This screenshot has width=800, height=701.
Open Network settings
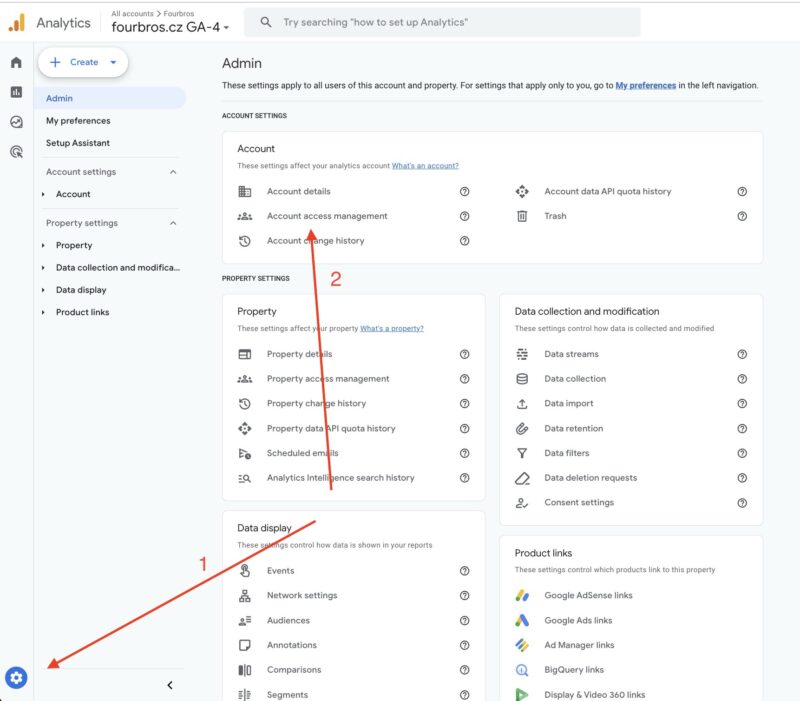[x=302, y=595]
